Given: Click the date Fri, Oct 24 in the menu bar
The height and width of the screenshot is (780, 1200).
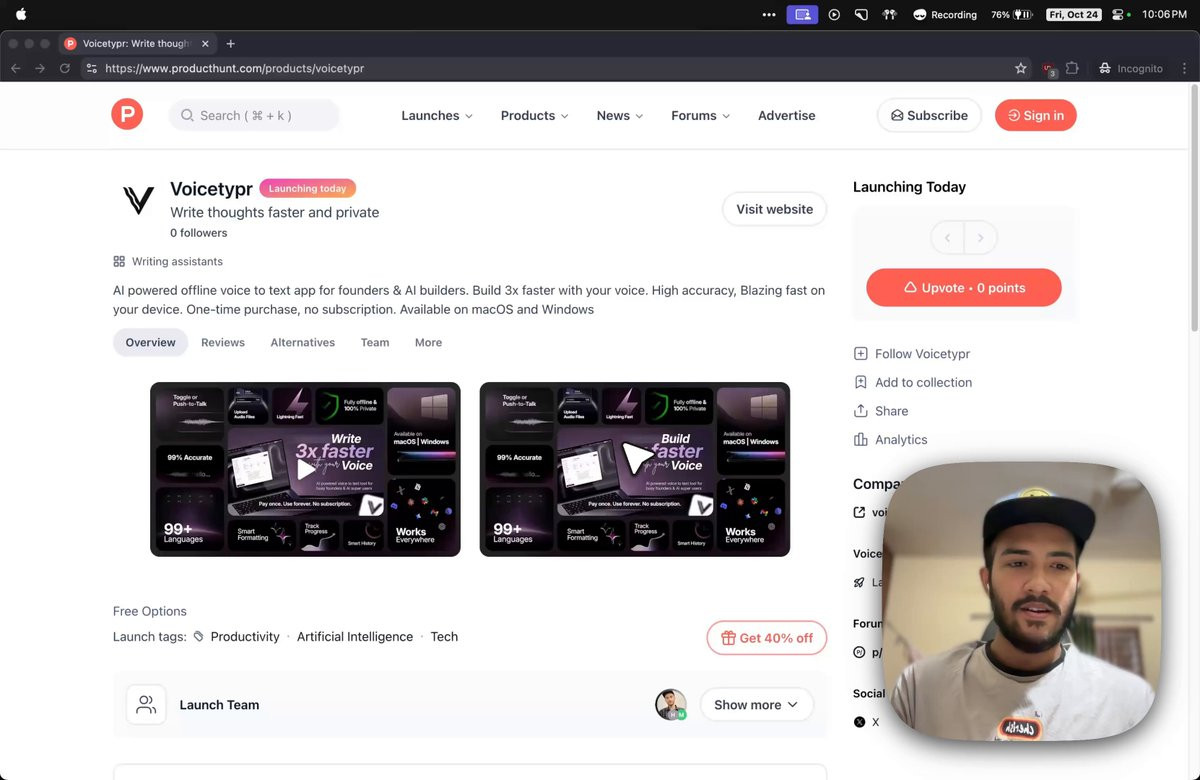Looking at the screenshot, I should point(1073,14).
